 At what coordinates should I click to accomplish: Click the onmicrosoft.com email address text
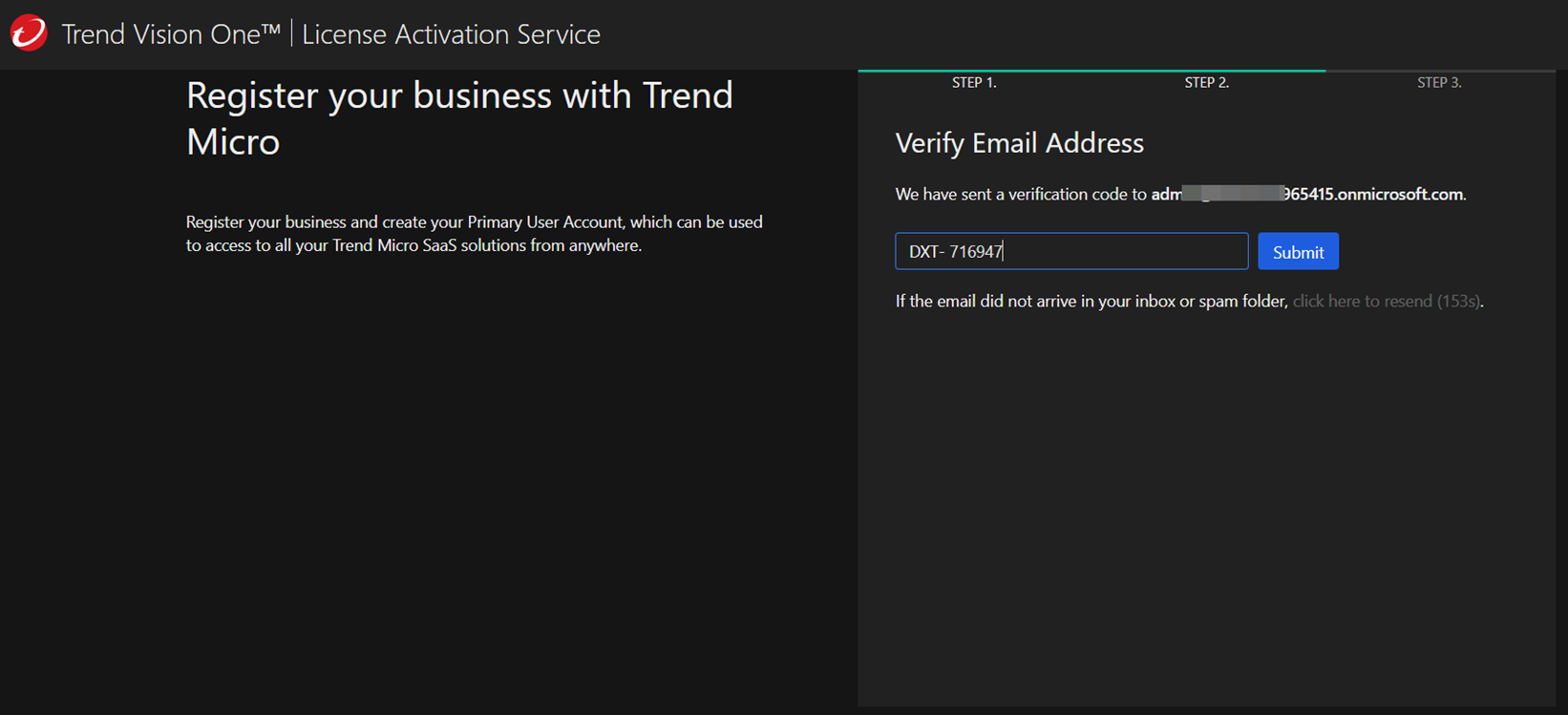click(1375, 195)
